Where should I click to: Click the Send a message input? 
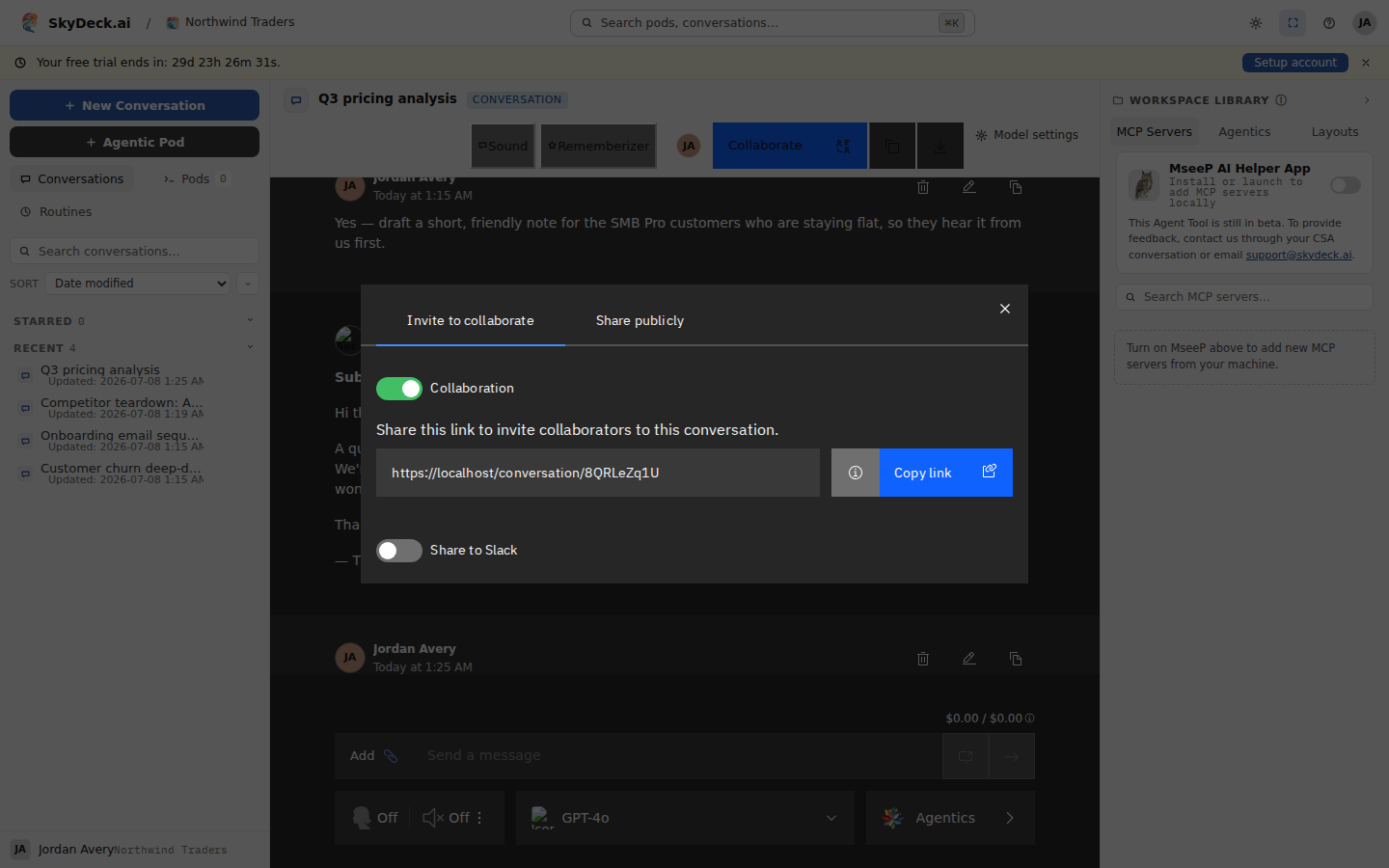click(x=675, y=756)
